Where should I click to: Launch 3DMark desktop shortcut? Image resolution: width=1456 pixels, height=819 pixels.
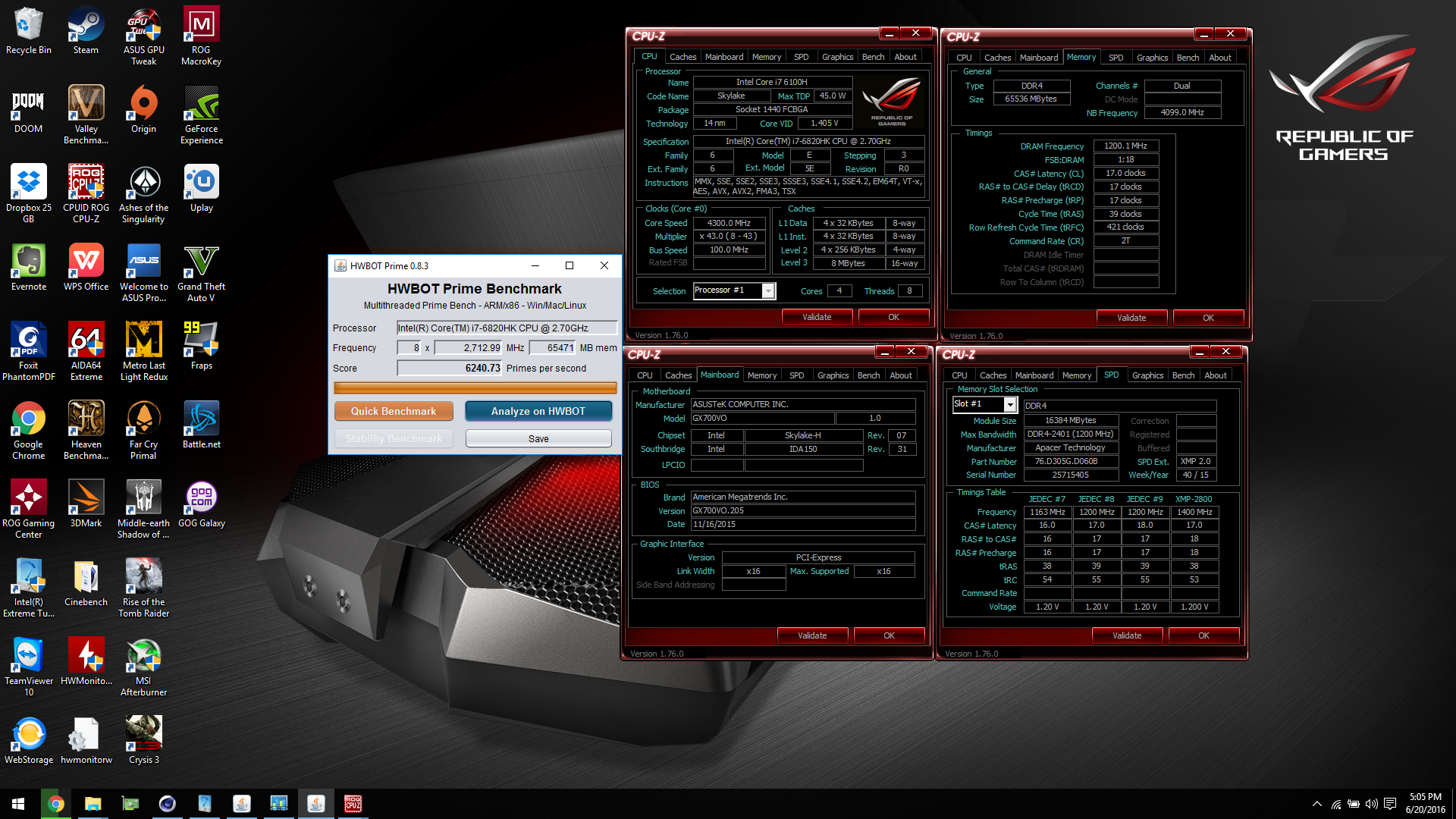pyautogui.click(x=86, y=504)
